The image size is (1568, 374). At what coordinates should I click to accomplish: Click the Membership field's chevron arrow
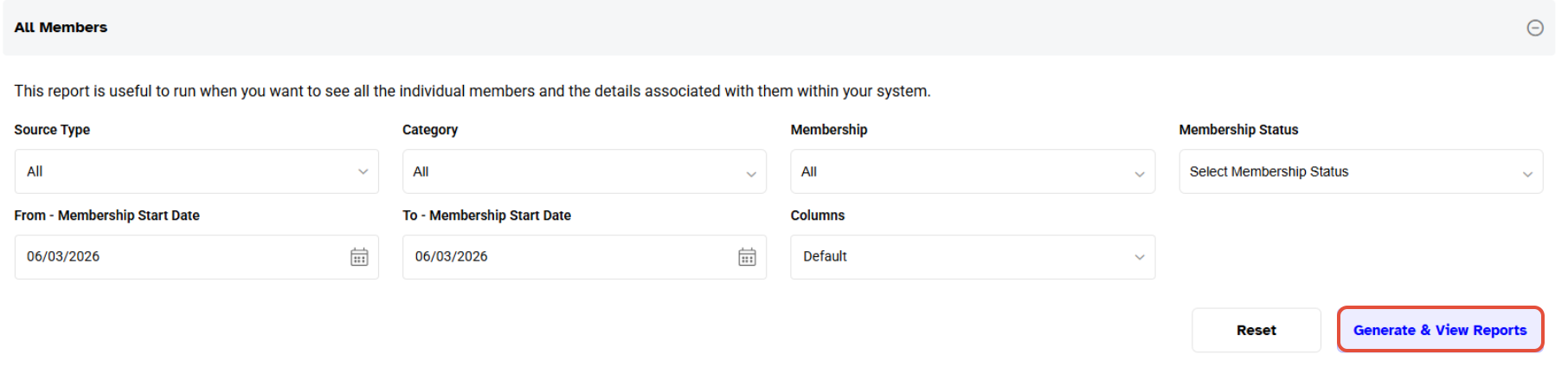[x=1140, y=174]
